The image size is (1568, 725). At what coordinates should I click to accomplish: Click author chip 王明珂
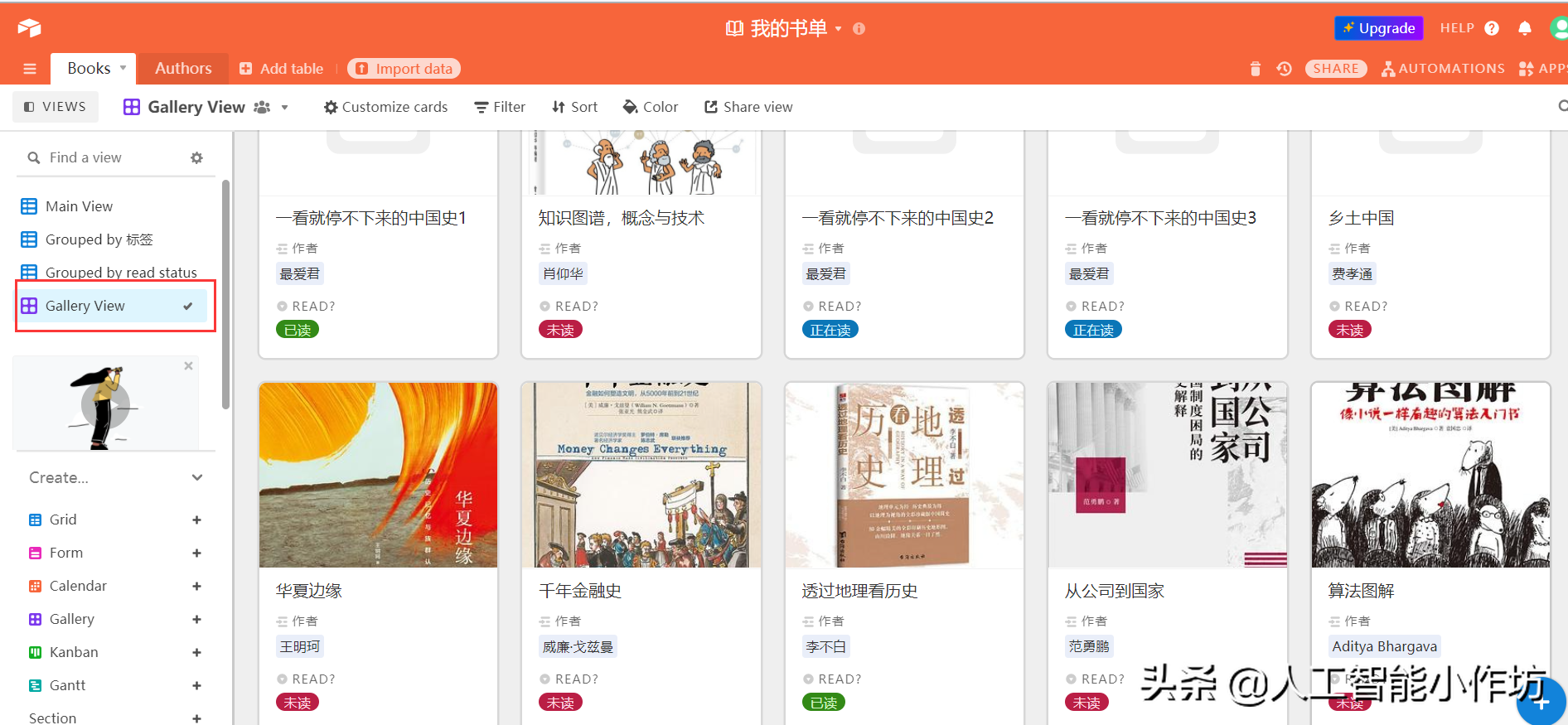click(300, 646)
